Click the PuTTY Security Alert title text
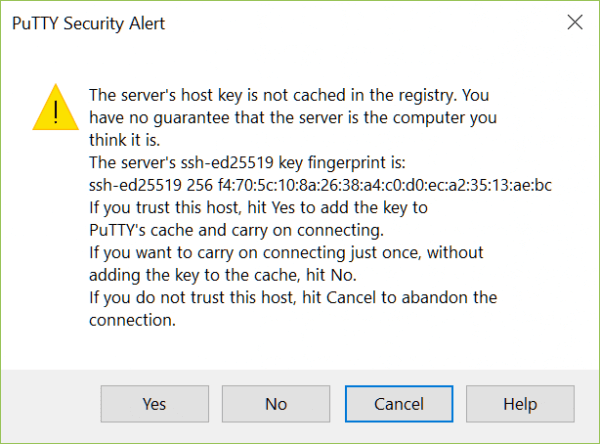 point(88,23)
